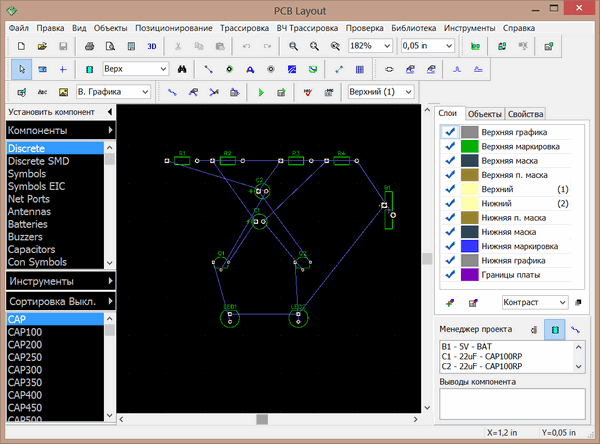Expand the Инструменты panel arrow
Viewport: 600px width, 444px height.
(110, 281)
